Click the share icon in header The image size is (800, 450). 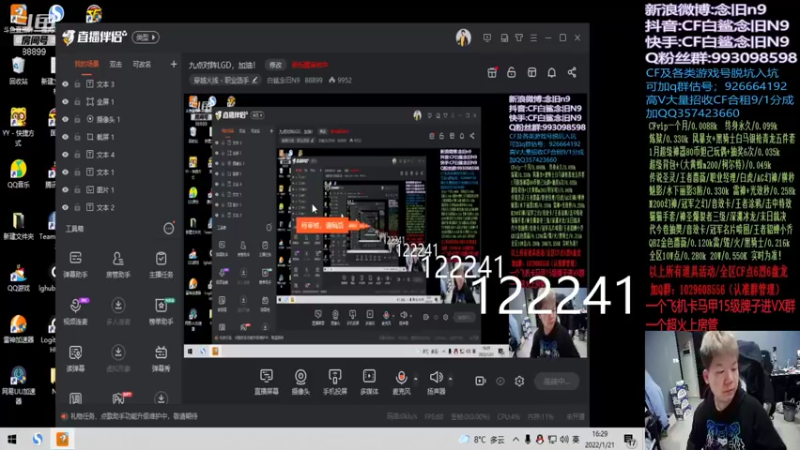pyautogui.click(x=572, y=72)
